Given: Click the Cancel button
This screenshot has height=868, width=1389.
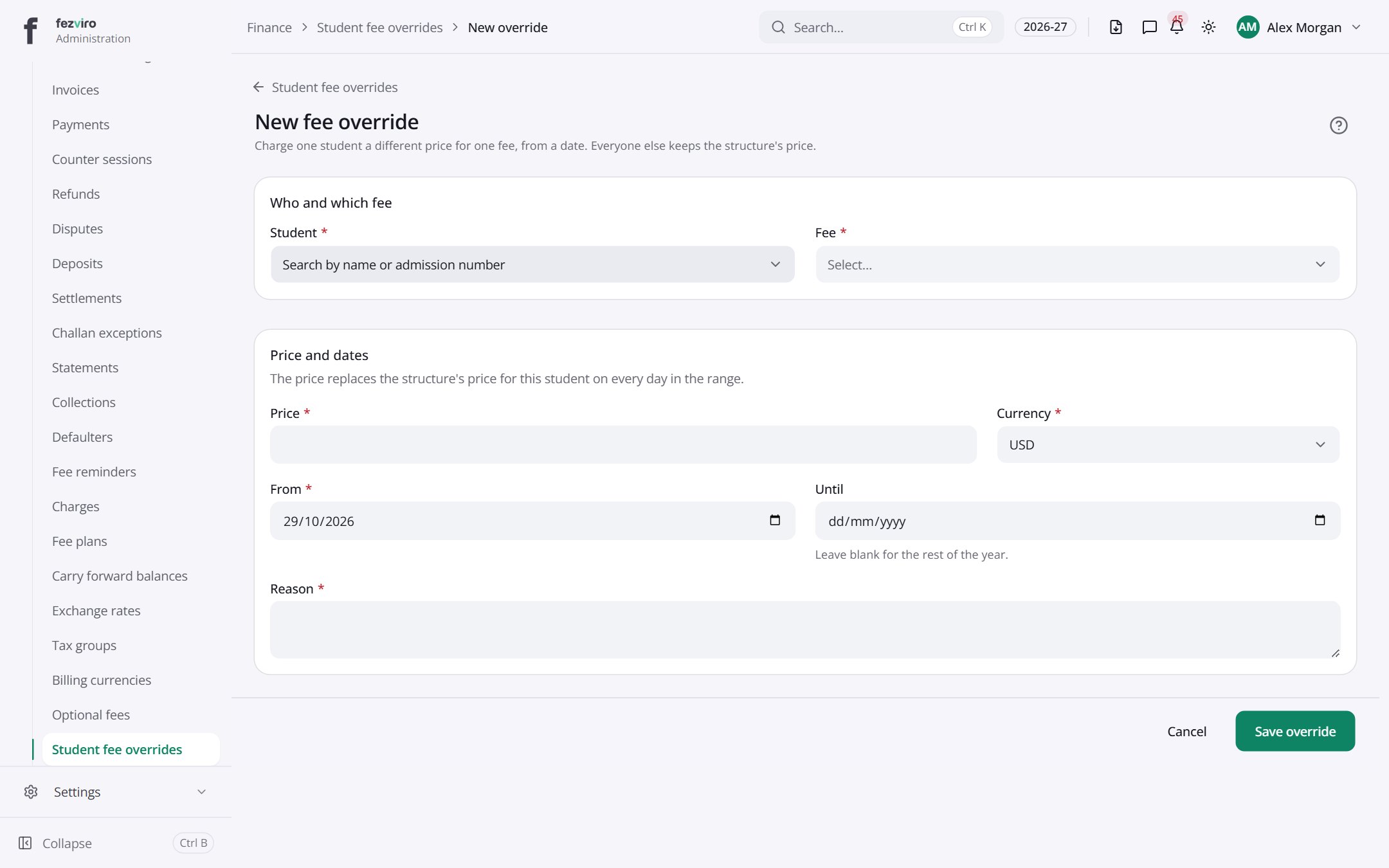Looking at the screenshot, I should point(1186,731).
